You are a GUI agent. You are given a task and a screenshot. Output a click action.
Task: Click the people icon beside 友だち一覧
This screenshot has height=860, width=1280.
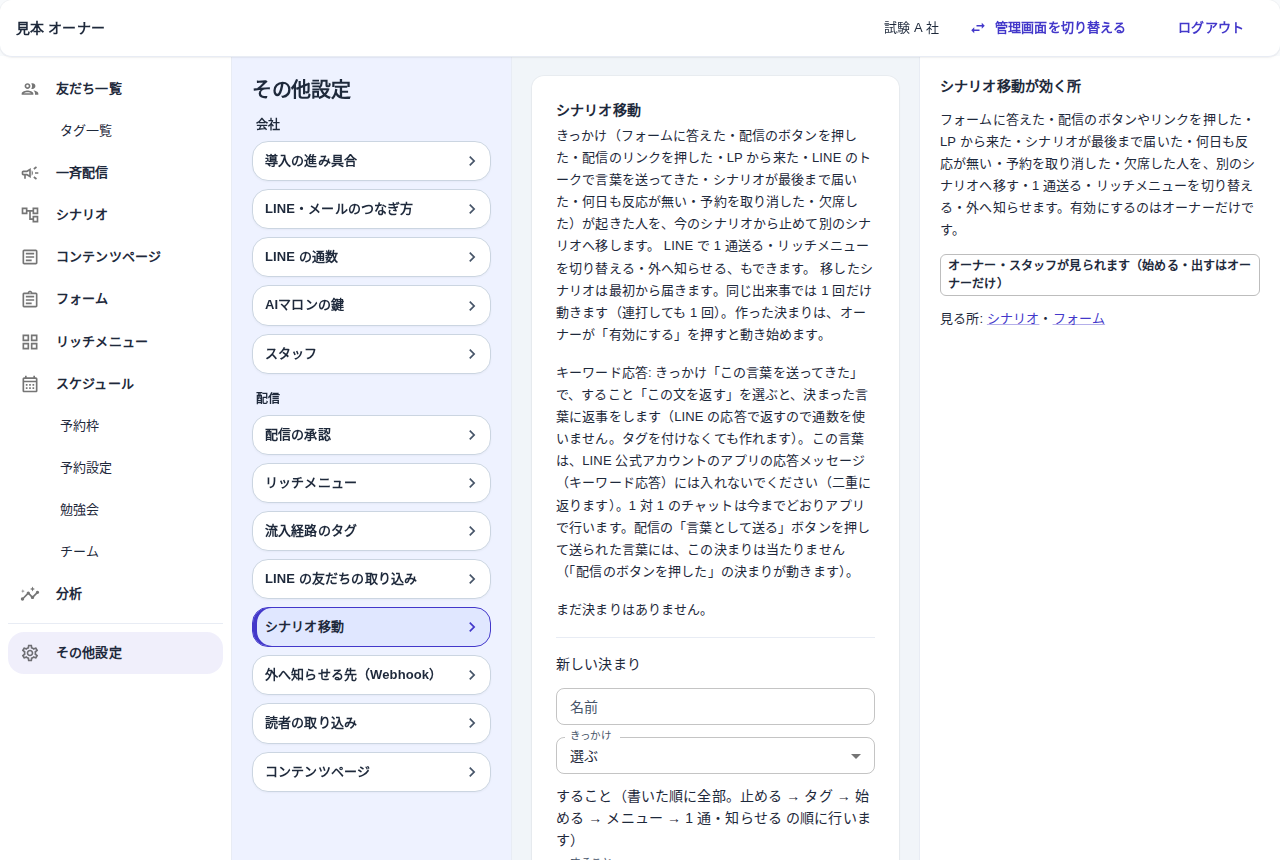pyautogui.click(x=30, y=89)
